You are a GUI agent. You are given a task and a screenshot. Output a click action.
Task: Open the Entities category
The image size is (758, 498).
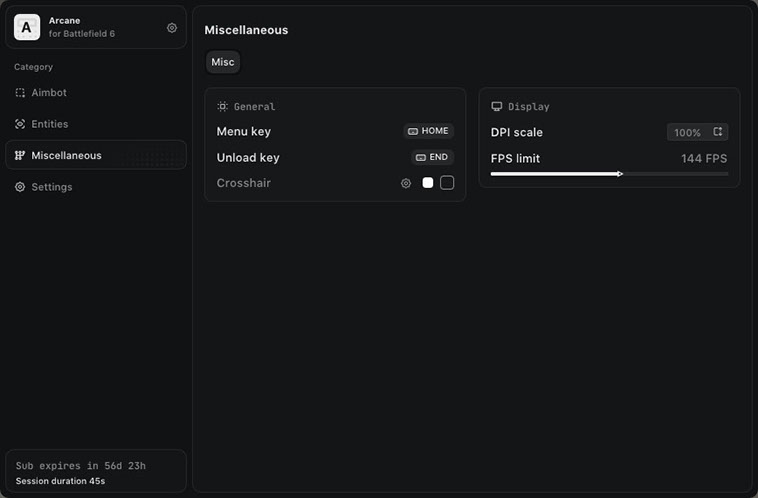click(x=50, y=124)
